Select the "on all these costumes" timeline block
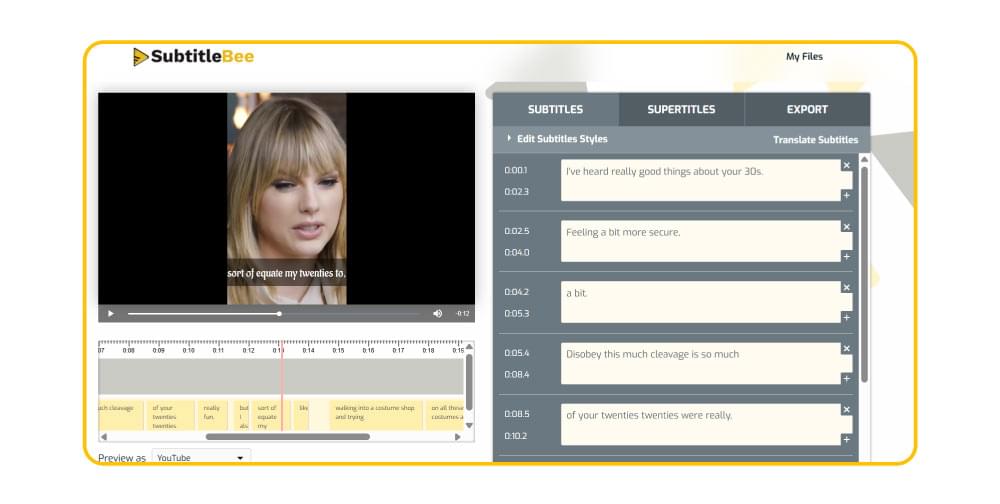This screenshot has width=1000, height=504. click(x=445, y=415)
